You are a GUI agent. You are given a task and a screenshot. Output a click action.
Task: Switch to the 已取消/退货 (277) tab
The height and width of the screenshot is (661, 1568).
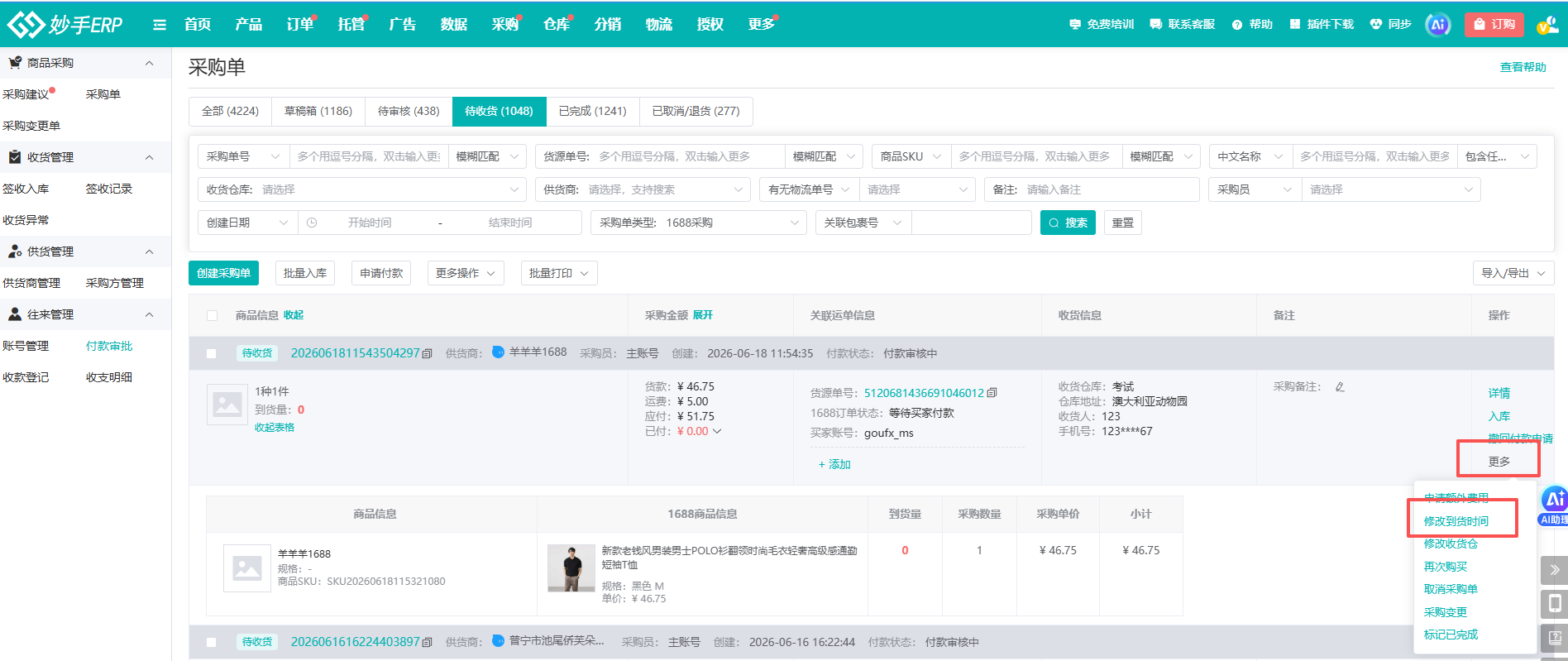pyautogui.click(x=696, y=111)
